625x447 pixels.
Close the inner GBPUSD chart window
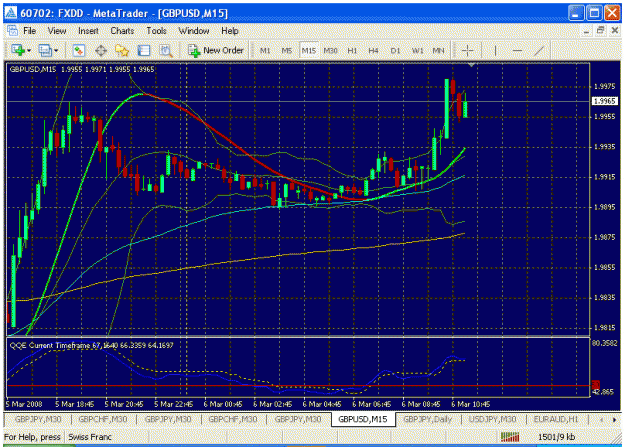click(615, 31)
